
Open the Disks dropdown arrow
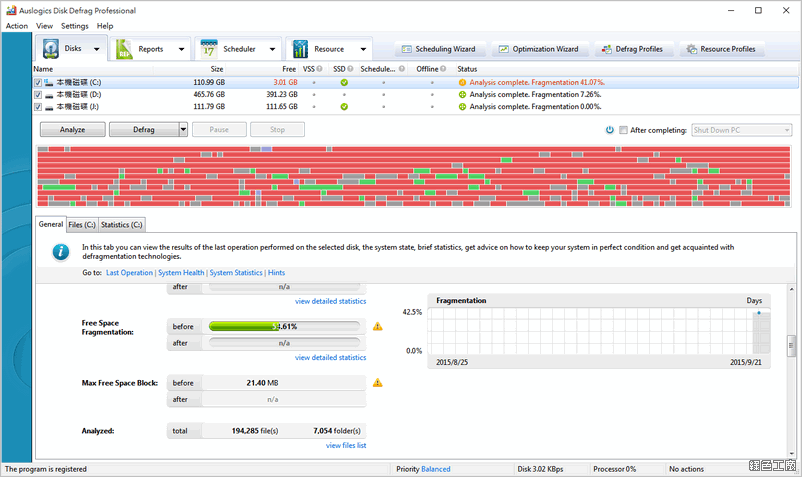click(x=97, y=49)
